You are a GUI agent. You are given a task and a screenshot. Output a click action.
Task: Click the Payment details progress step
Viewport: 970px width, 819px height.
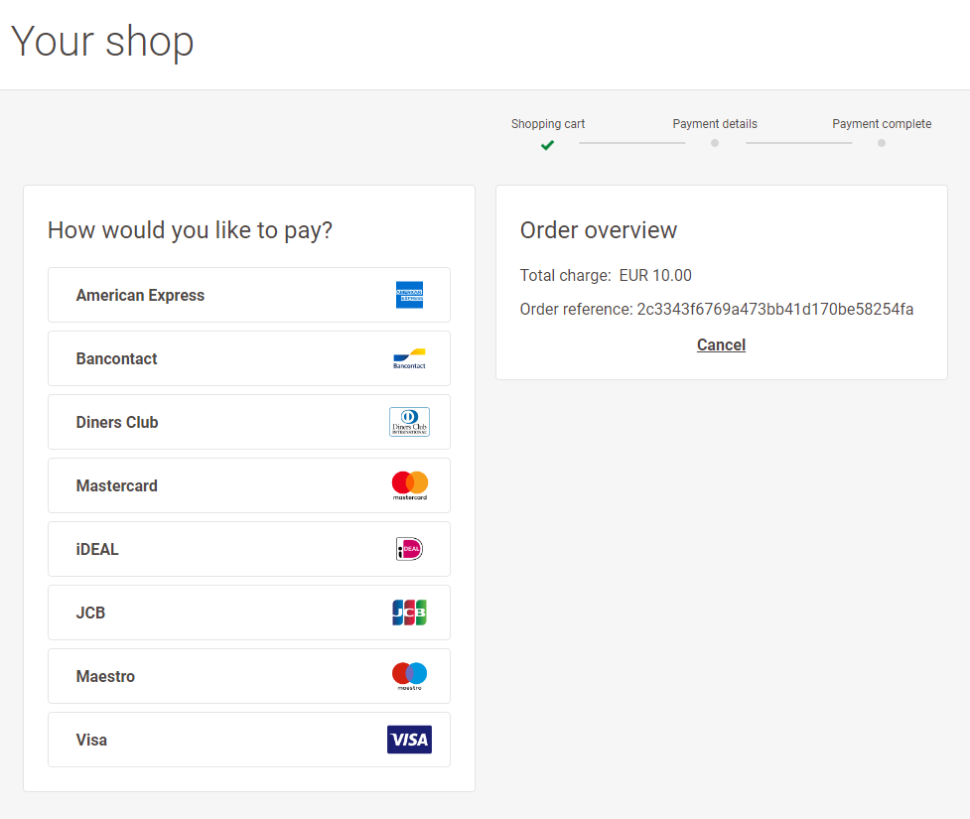[714, 124]
